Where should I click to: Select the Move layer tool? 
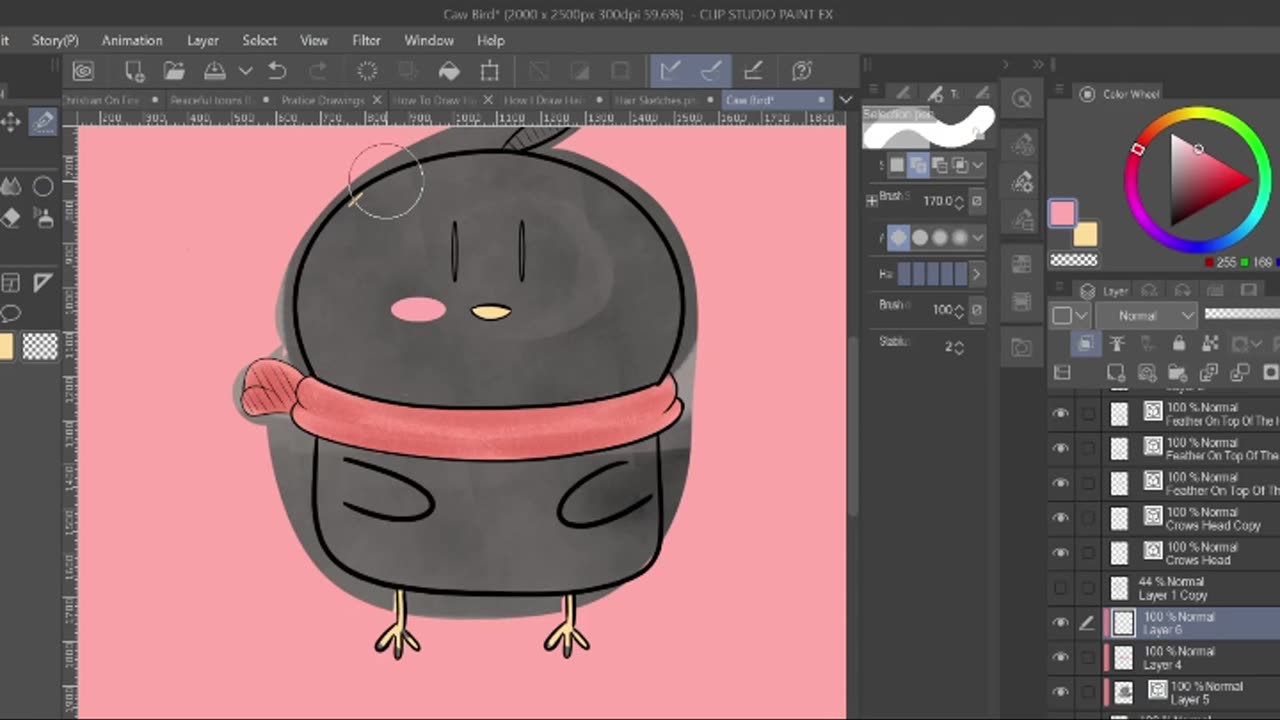pyautogui.click(x=11, y=122)
